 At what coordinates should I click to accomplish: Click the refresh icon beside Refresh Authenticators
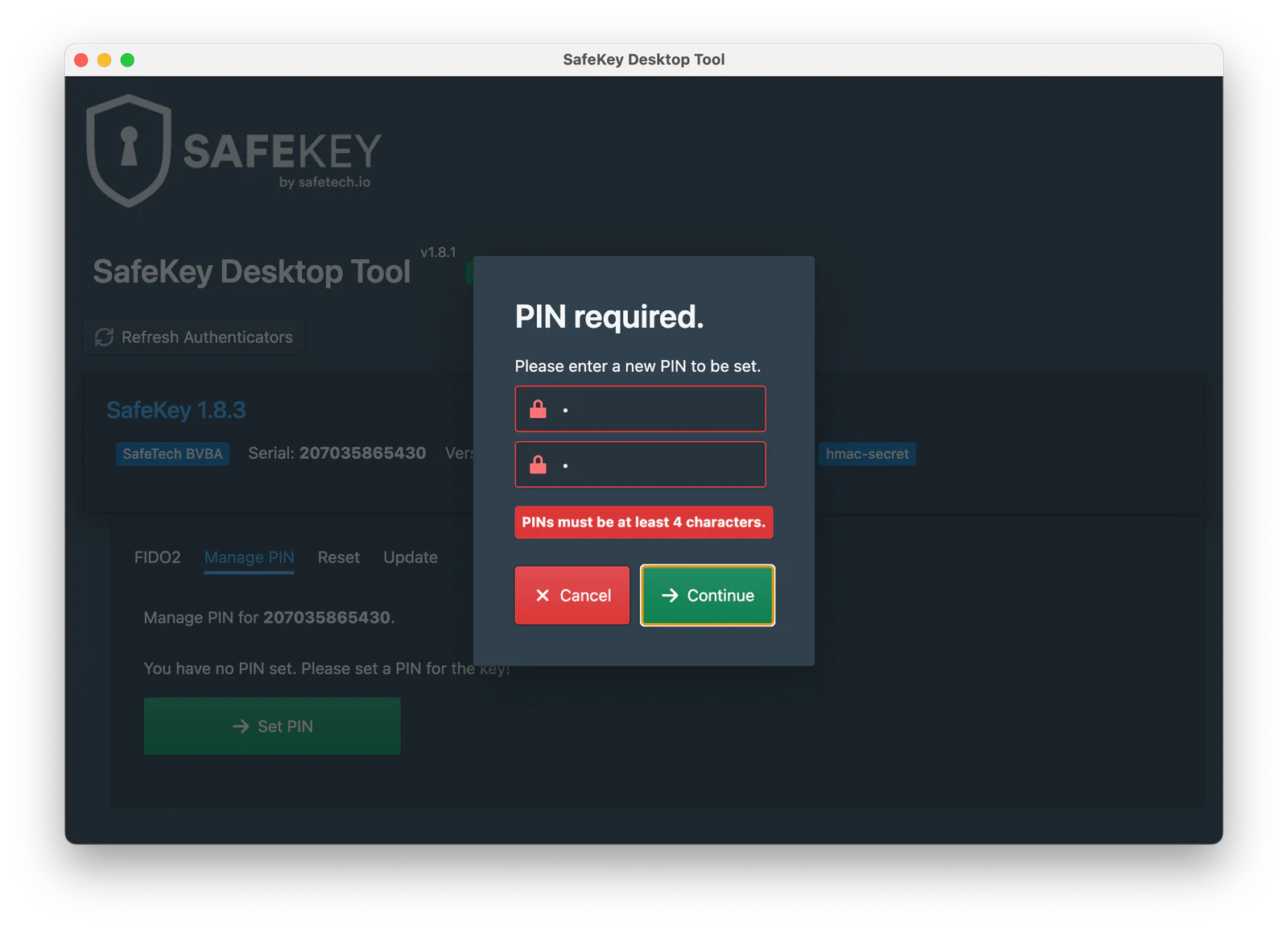[x=104, y=337]
